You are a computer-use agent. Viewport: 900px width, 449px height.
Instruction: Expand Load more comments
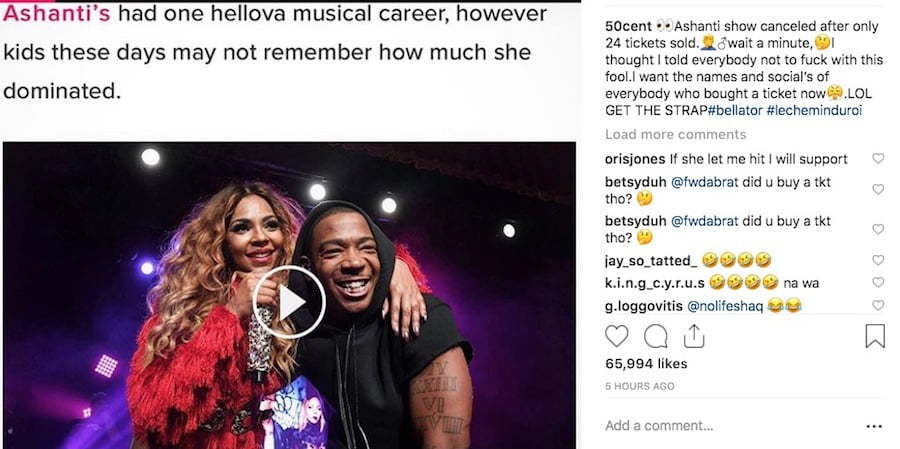676,134
